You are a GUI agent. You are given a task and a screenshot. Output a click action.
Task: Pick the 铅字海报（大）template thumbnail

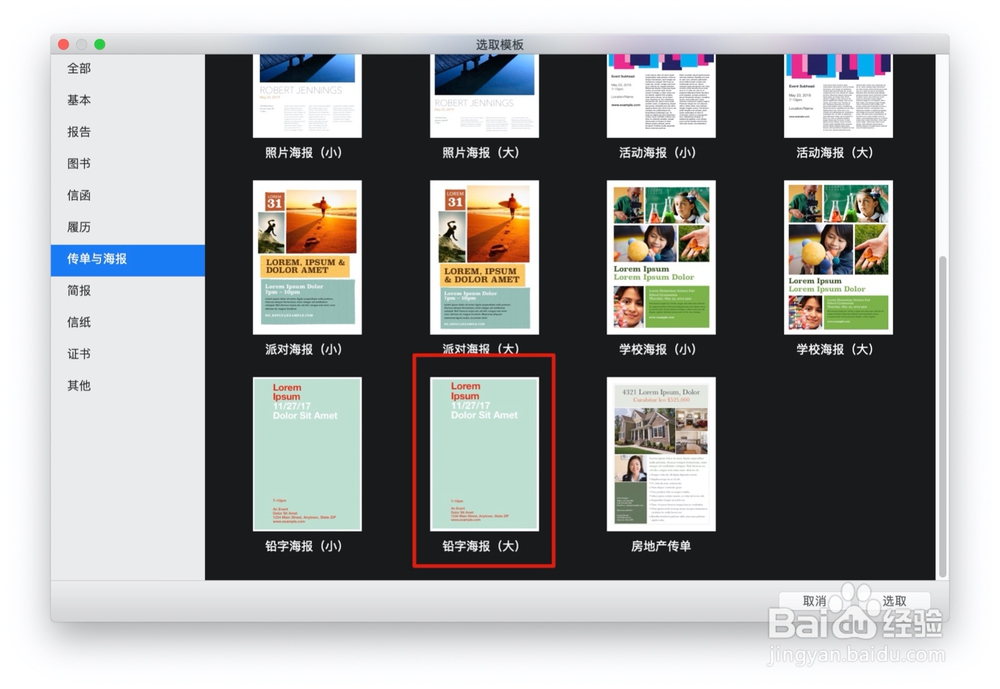[484, 454]
